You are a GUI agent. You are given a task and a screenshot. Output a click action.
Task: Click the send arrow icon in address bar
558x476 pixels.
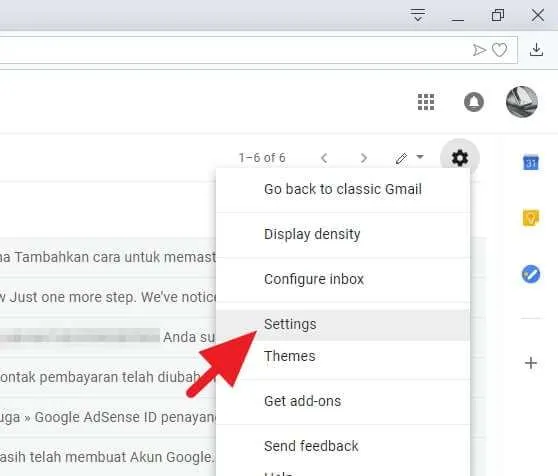(x=479, y=50)
